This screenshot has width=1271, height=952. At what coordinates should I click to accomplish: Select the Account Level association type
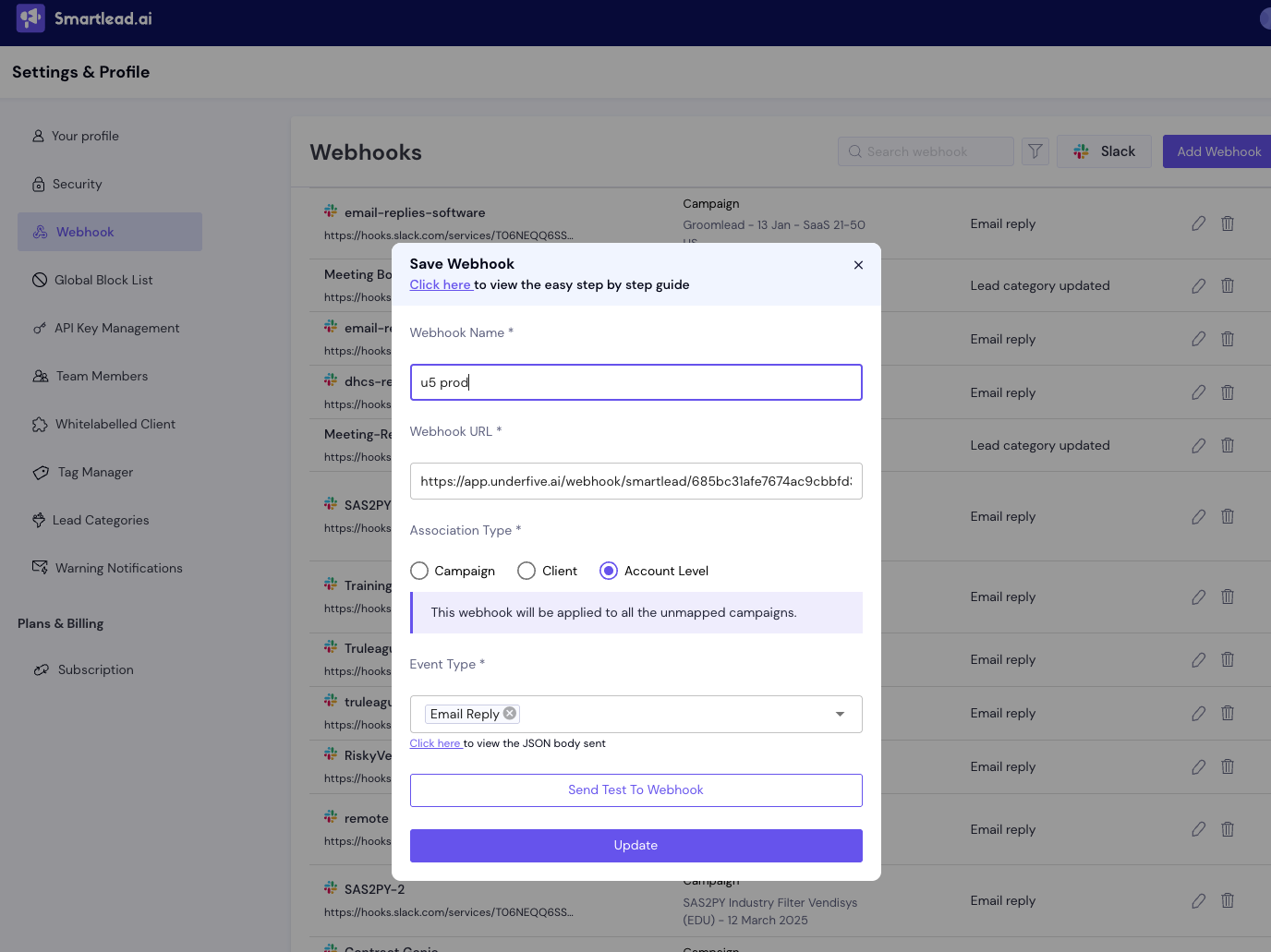coord(608,571)
